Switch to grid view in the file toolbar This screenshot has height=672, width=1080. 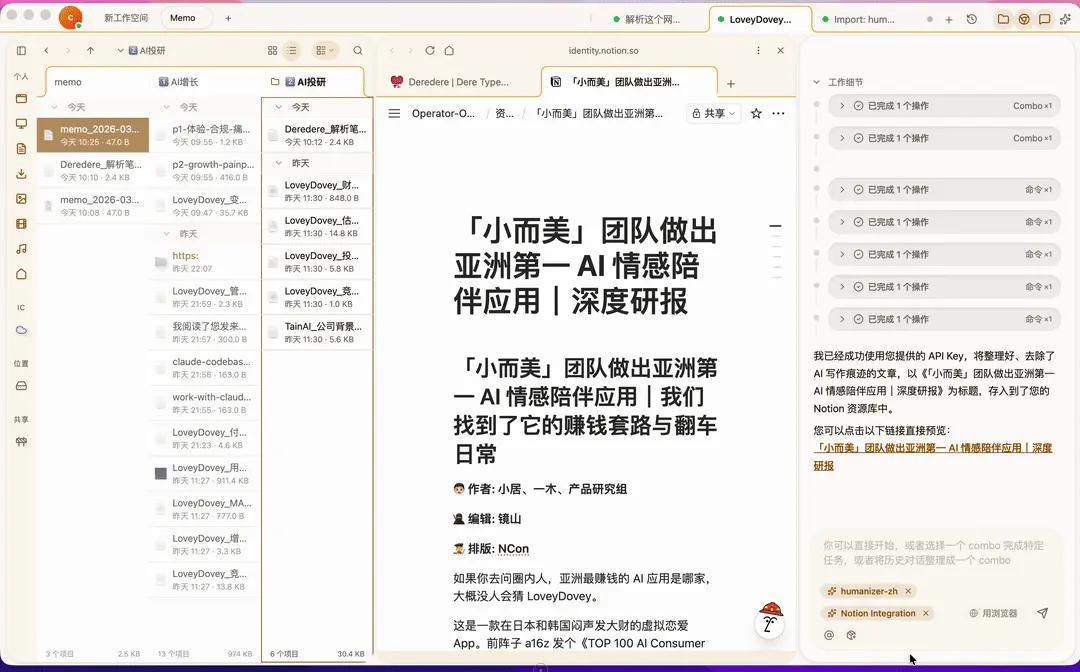click(x=272, y=50)
